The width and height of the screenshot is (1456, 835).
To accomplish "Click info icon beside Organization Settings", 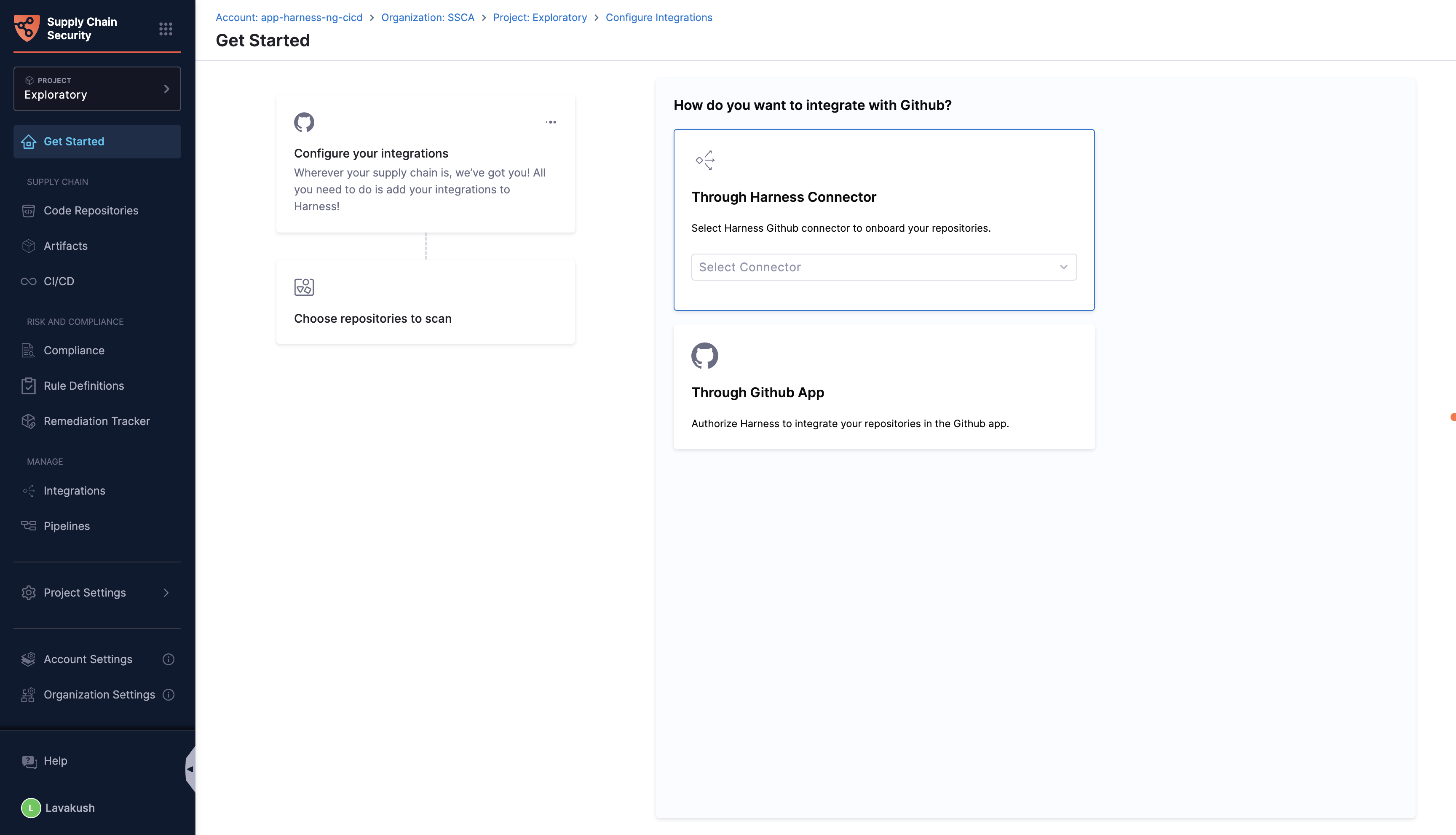I will [169, 695].
